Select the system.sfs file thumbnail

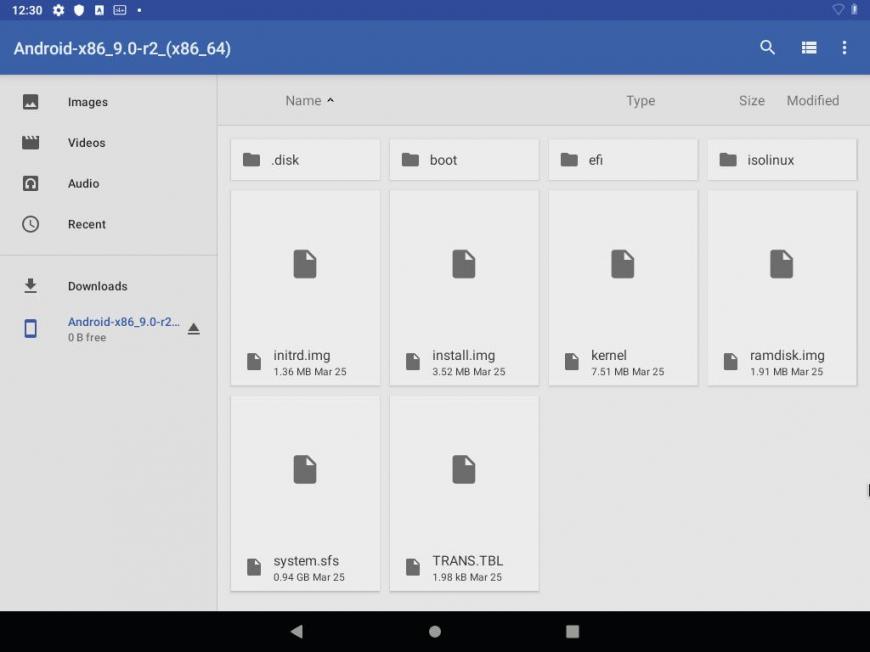click(305, 469)
